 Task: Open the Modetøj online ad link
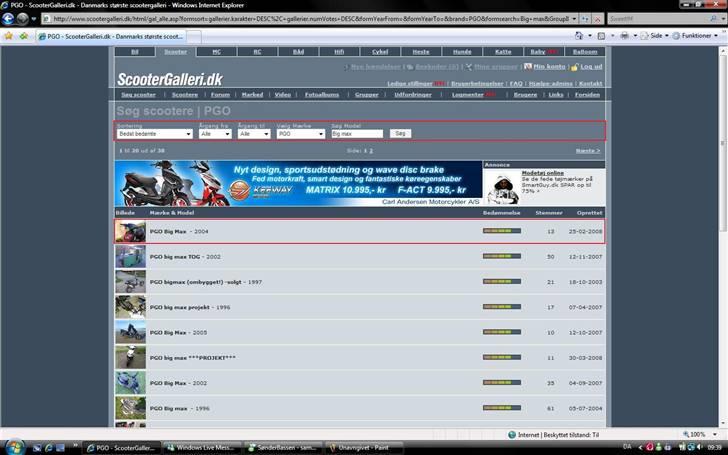[542, 173]
